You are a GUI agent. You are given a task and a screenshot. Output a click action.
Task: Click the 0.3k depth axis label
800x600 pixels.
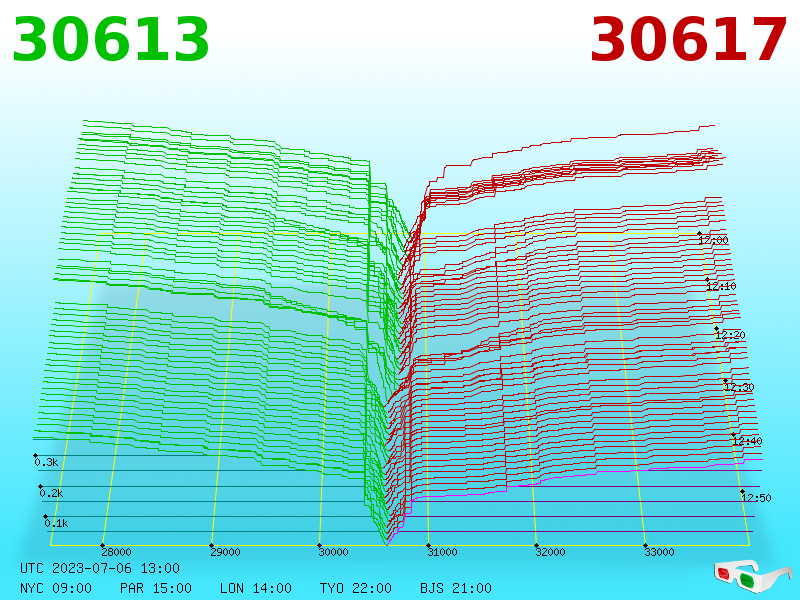pos(46,462)
